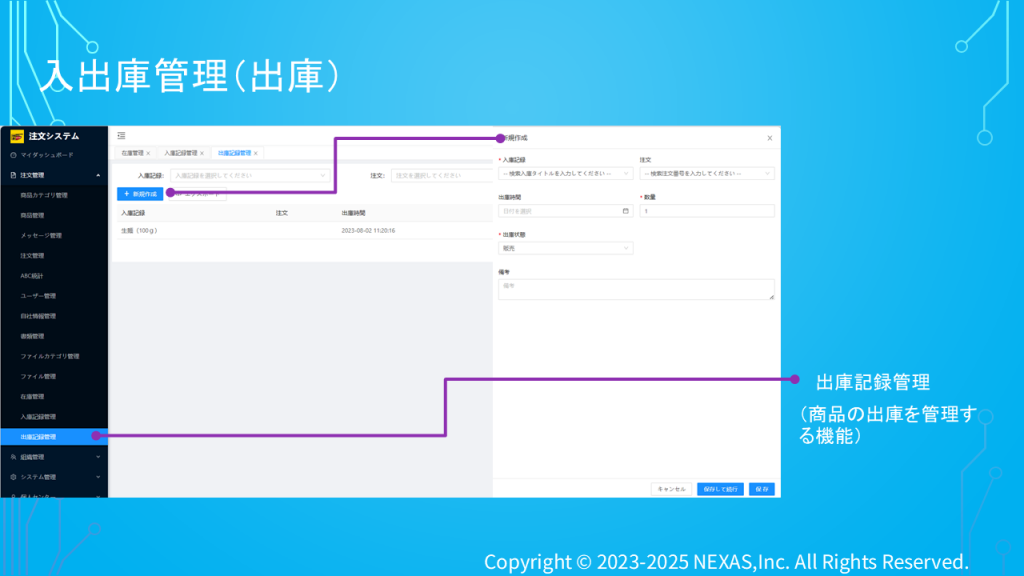Open 商品管理 menu item
This screenshot has height=576, width=1024.
[32, 216]
